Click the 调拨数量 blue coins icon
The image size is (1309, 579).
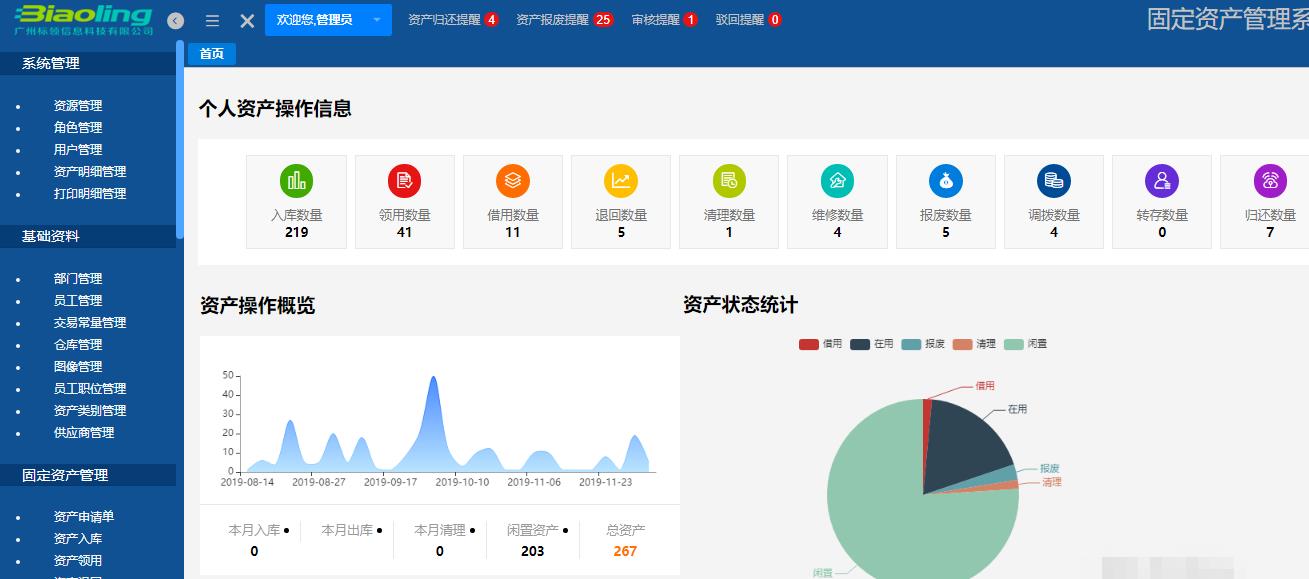pos(1053,183)
